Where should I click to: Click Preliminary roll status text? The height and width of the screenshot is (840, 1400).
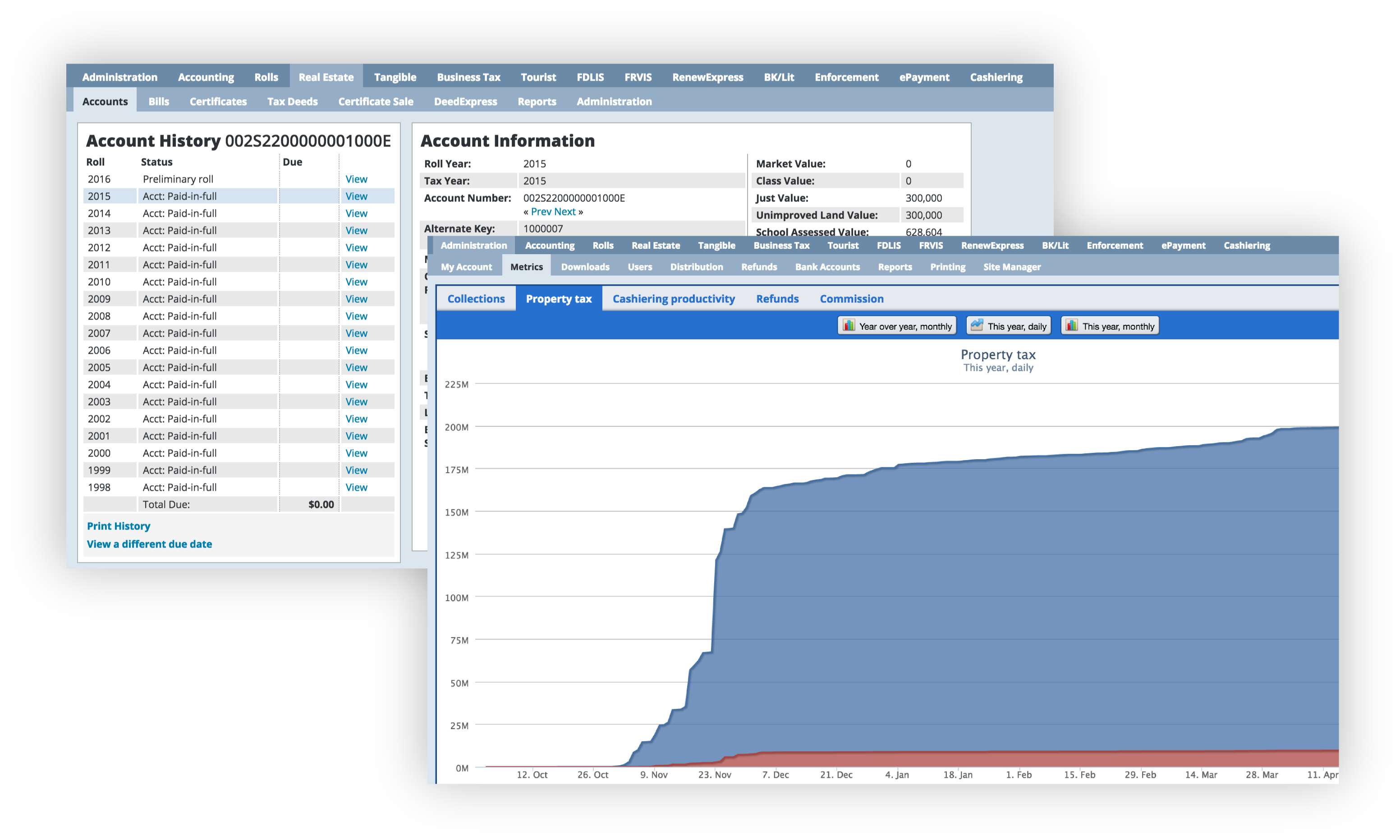178,179
